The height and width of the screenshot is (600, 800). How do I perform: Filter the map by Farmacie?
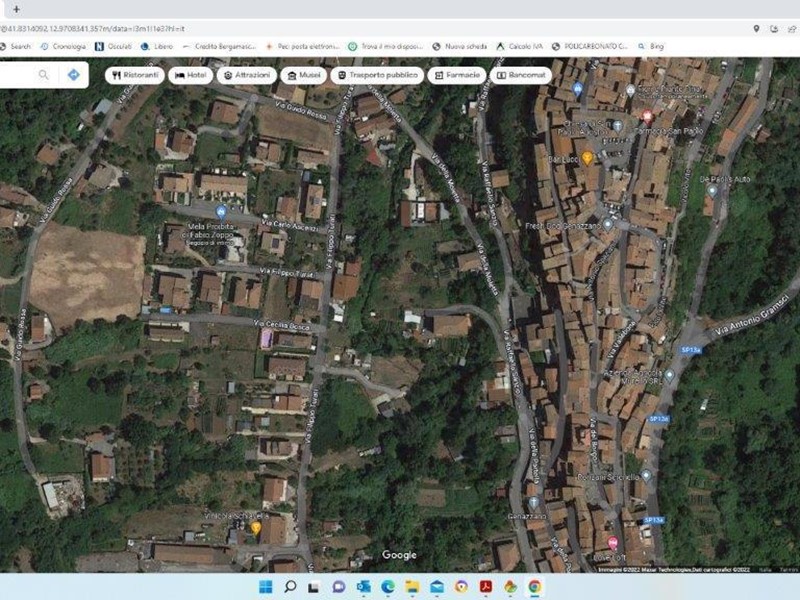[457, 75]
